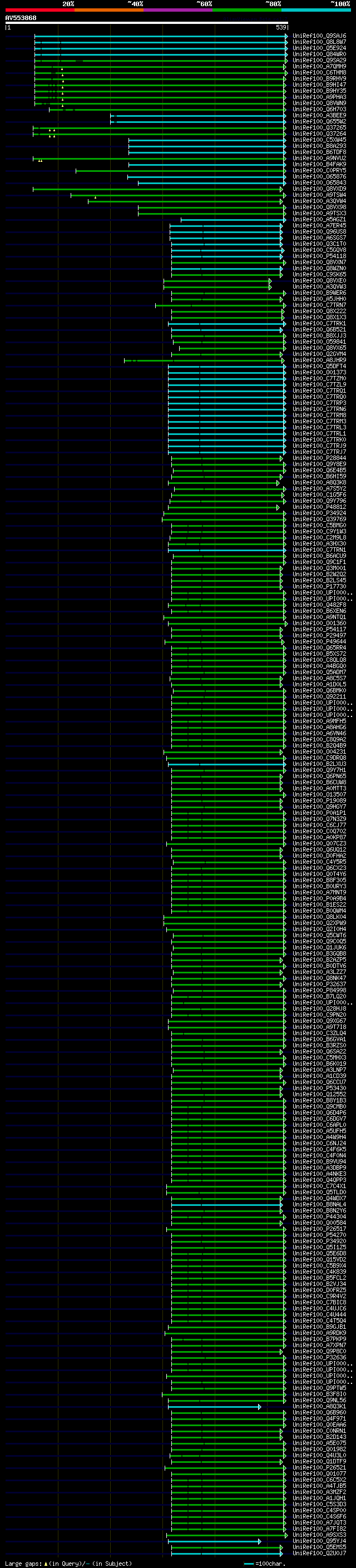The width and height of the screenshot is (356, 1568).
Task: Select the UniRef100_A5AGZ1 entry
Action: 319,220
